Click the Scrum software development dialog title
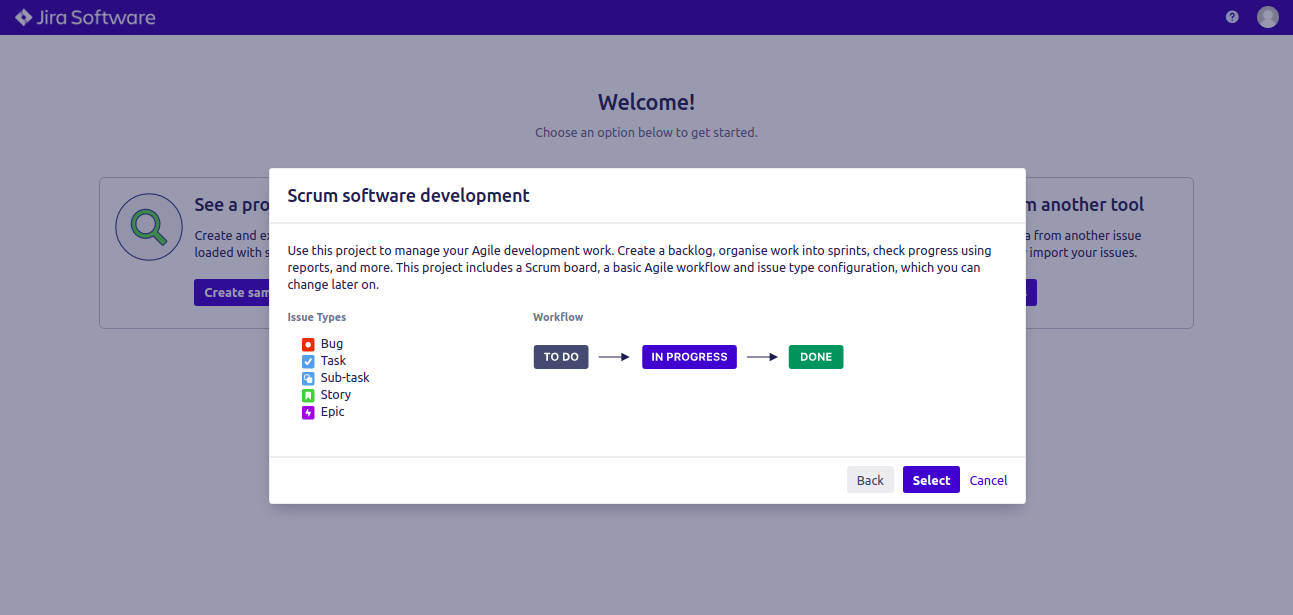Screen dimensions: 1293x615 tap(409, 196)
